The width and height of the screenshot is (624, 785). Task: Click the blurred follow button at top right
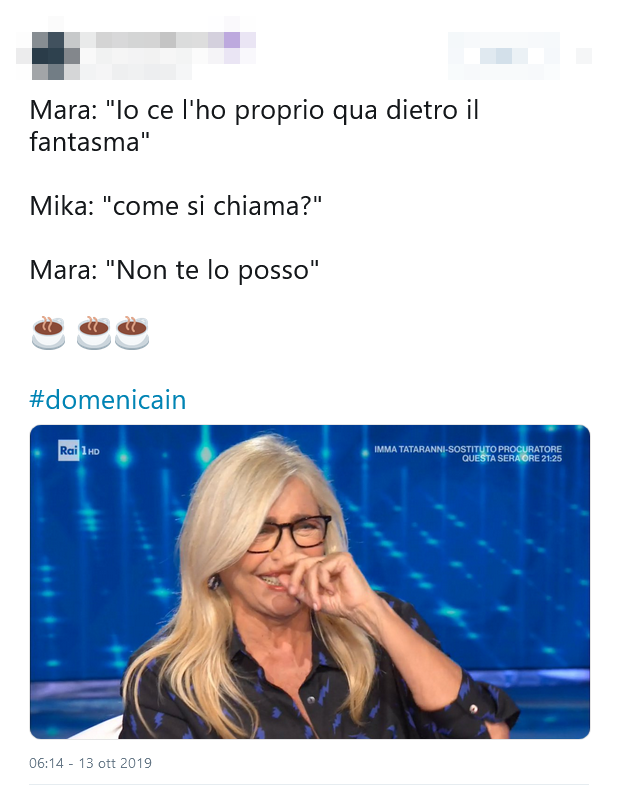click(504, 56)
